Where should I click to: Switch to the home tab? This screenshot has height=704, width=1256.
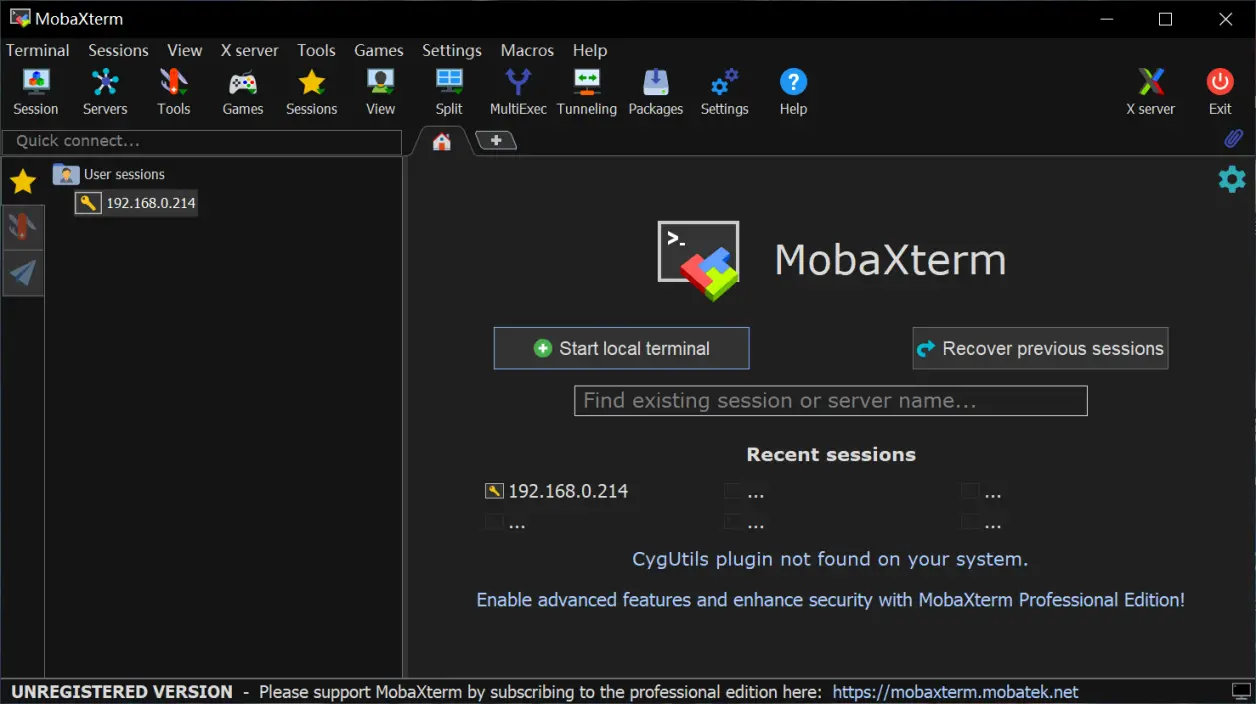(441, 142)
